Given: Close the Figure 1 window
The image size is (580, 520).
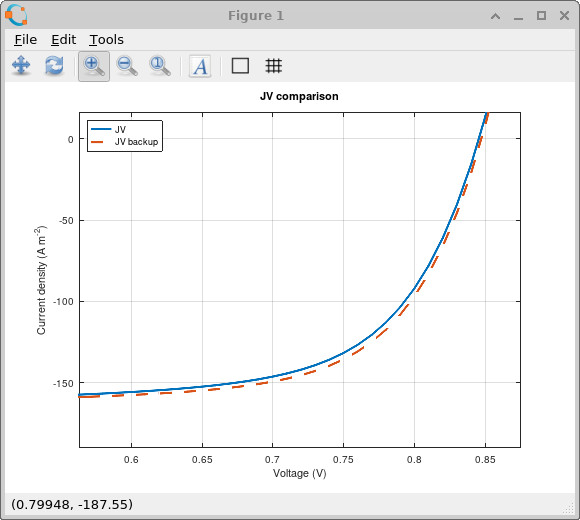Looking at the screenshot, I should [564, 16].
